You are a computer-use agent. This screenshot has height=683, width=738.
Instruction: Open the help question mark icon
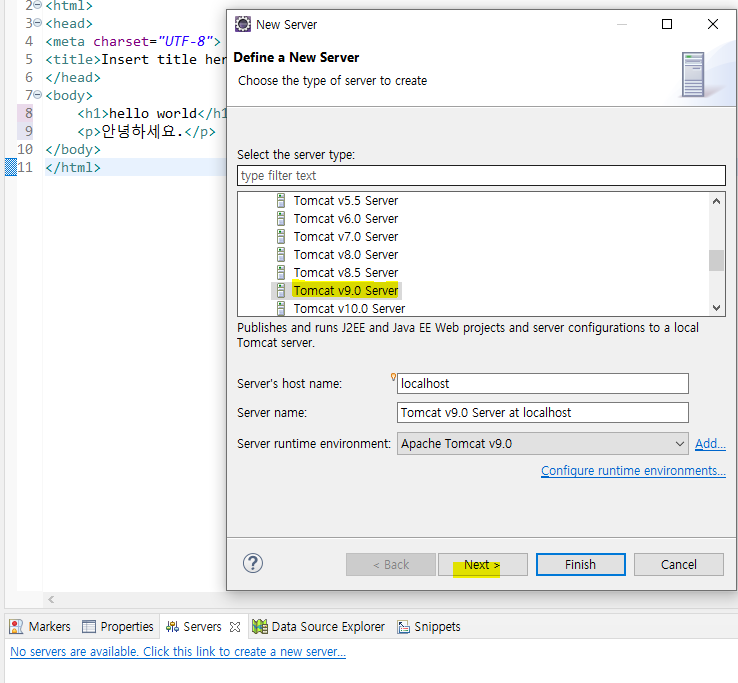[253, 563]
